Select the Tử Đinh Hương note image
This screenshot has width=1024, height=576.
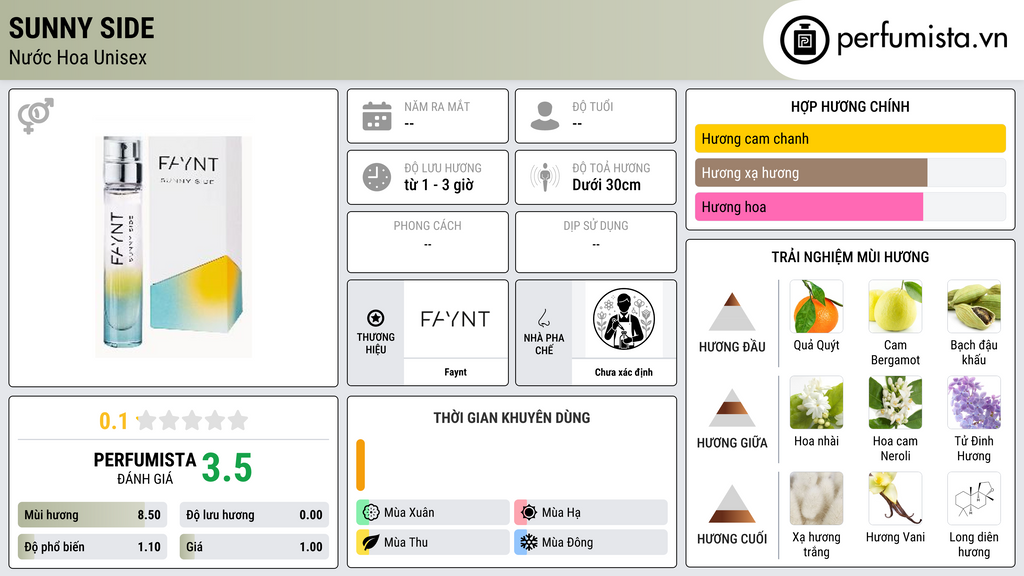974,402
